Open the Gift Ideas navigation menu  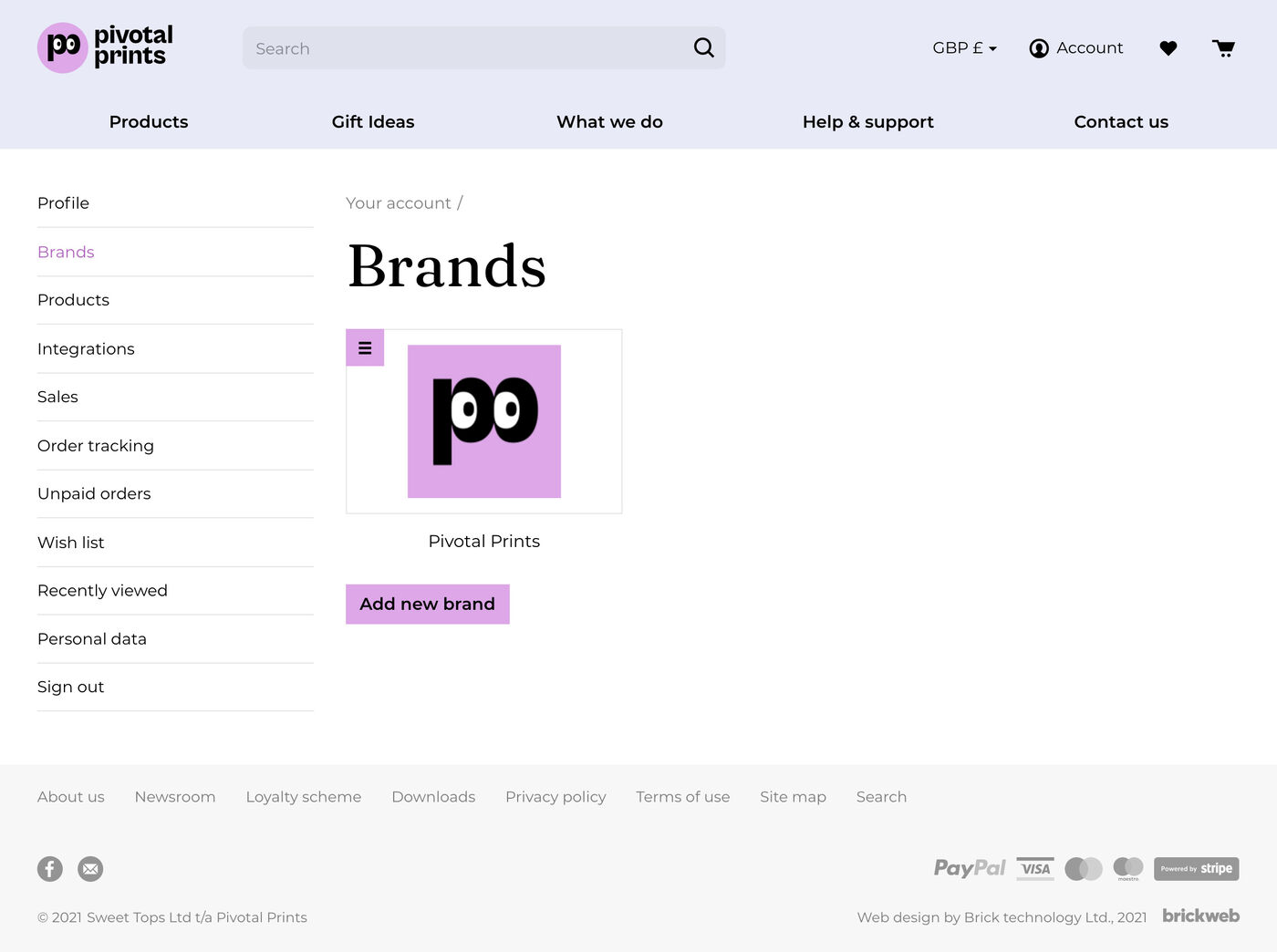point(373,122)
